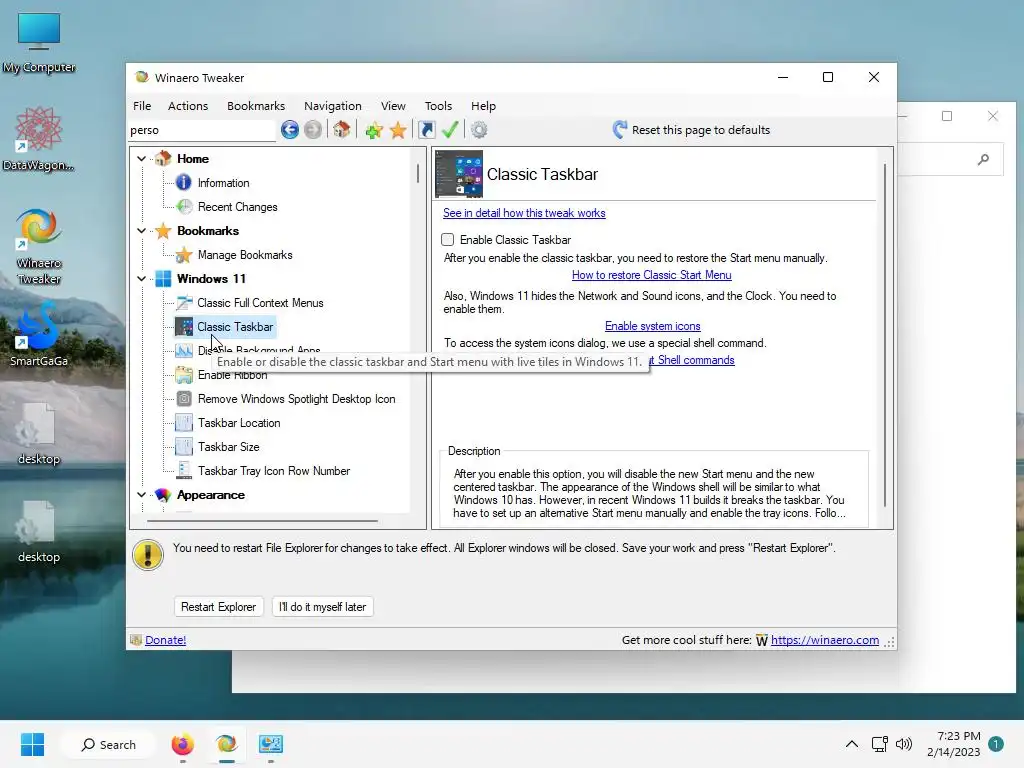Select Recent Changes tree item
This screenshot has width=1024, height=768.
tap(237, 207)
